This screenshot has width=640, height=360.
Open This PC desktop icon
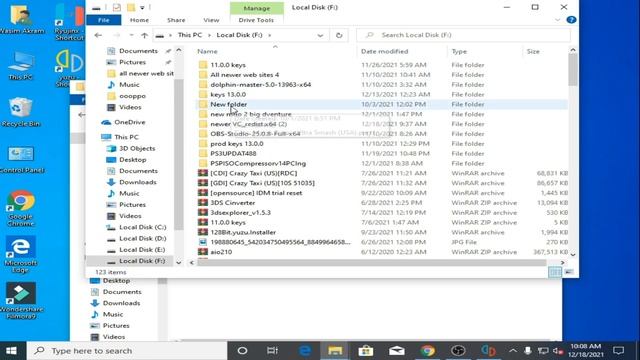point(20,65)
